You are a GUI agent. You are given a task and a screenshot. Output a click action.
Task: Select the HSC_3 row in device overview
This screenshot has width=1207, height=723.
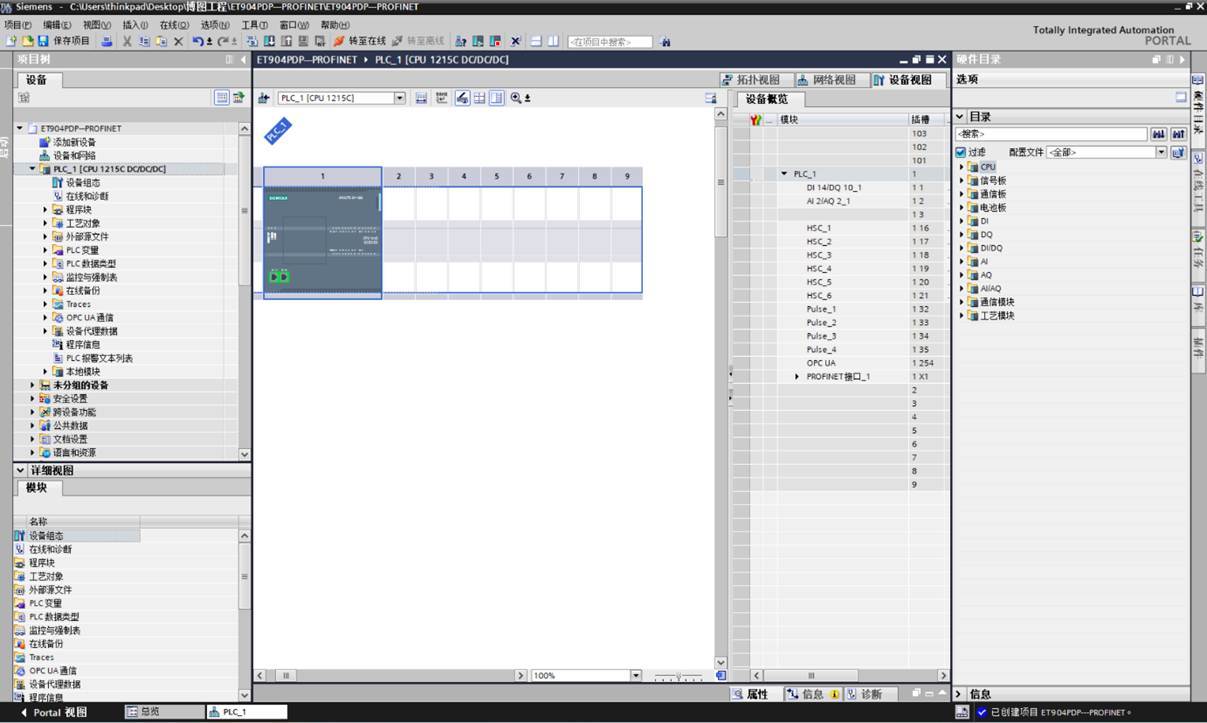pyautogui.click(x=840, y=255)
